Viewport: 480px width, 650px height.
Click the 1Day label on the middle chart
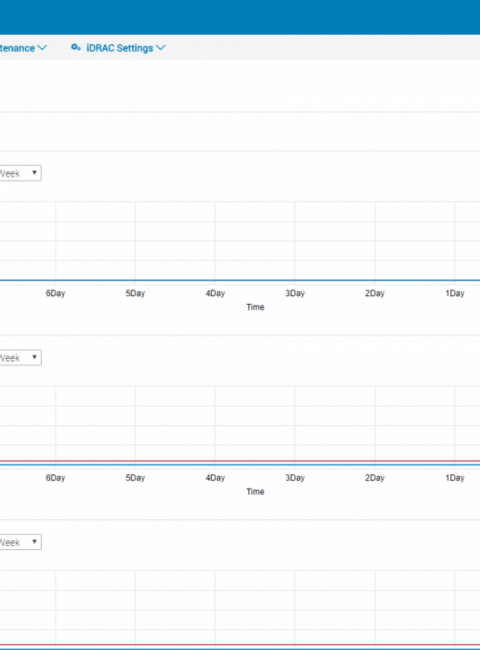pyautogui.click(x=455, y=478)
